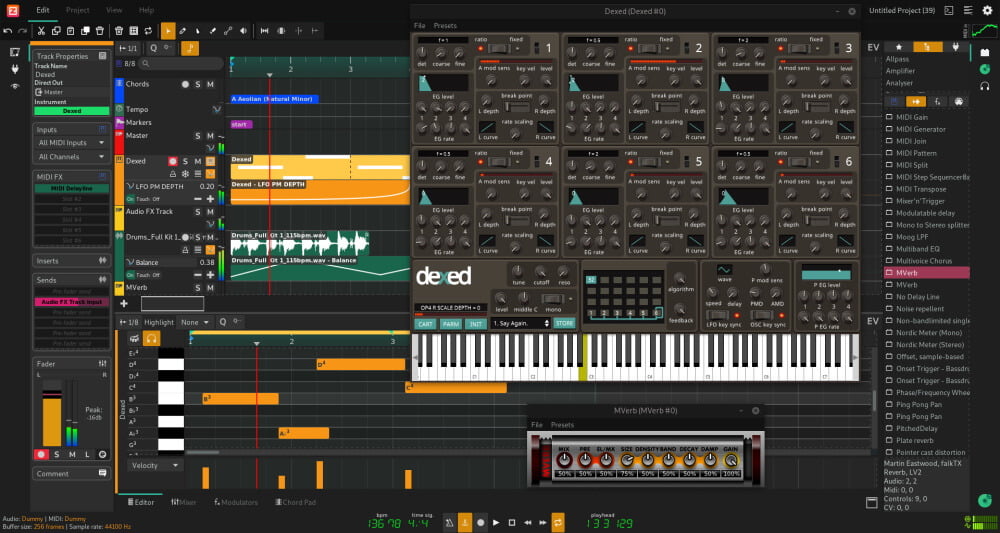Click the Cut scissors icon in toolbar
Image resolution: width=1000 pixels, height=533 pixels.
[41, 31]
